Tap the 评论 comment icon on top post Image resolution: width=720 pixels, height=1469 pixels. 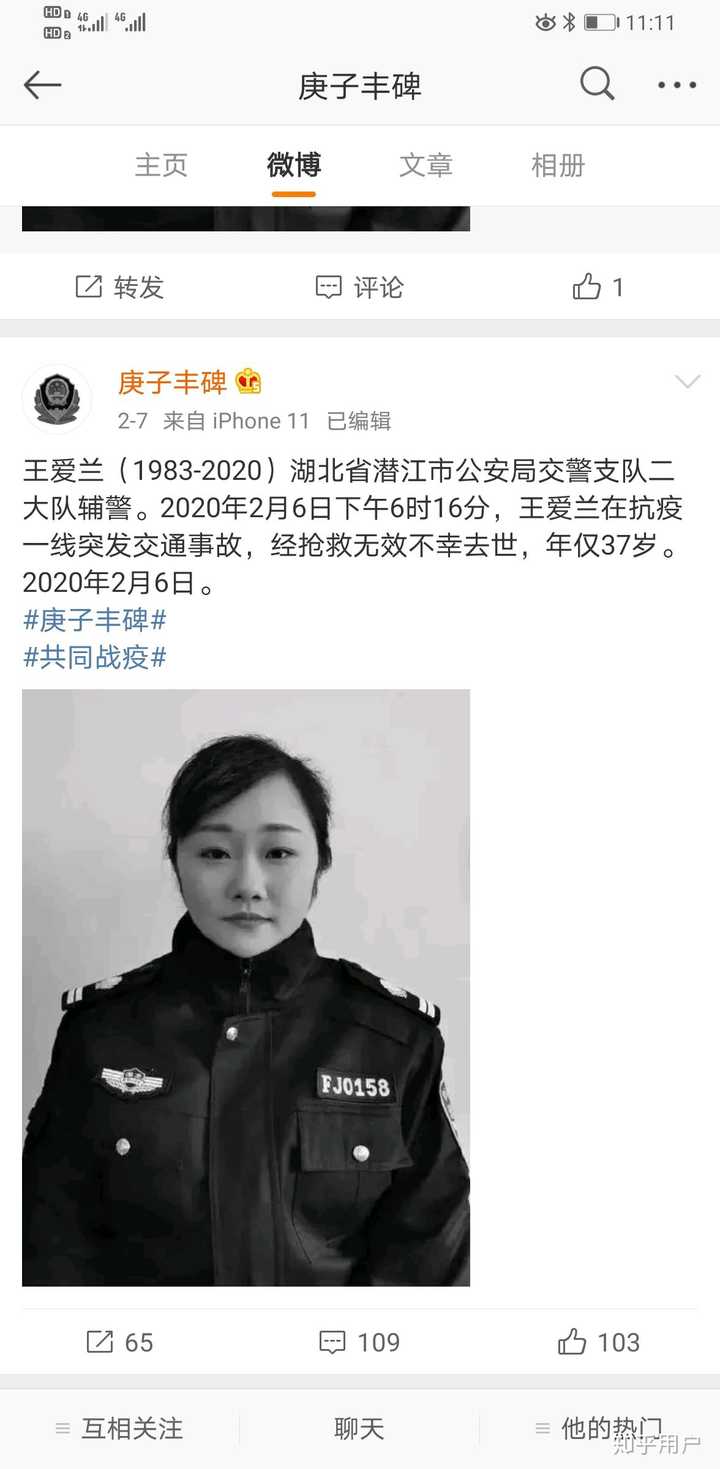(x=329, y=288)
